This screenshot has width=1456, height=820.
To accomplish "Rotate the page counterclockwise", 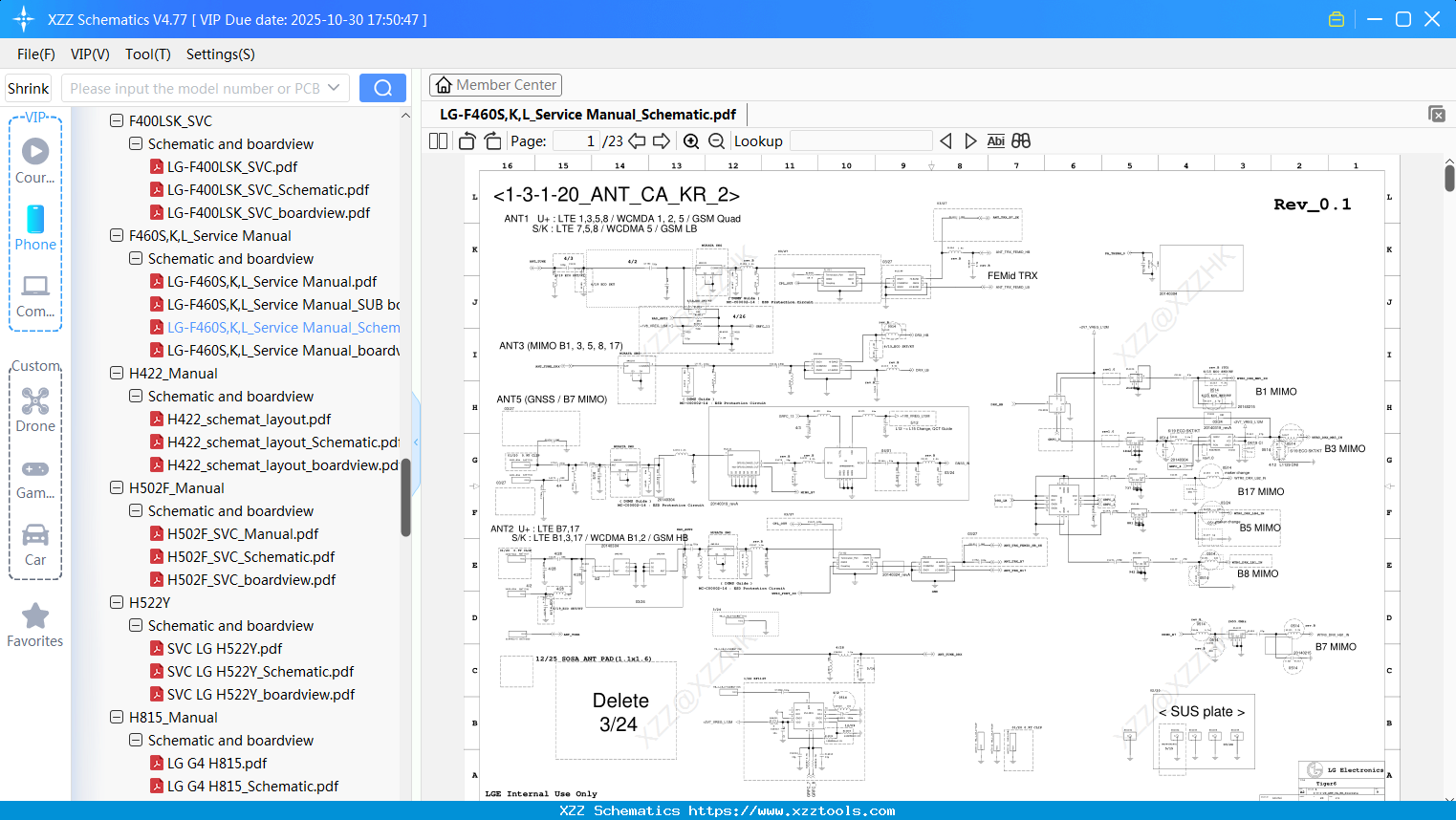I will click(466, 140).
